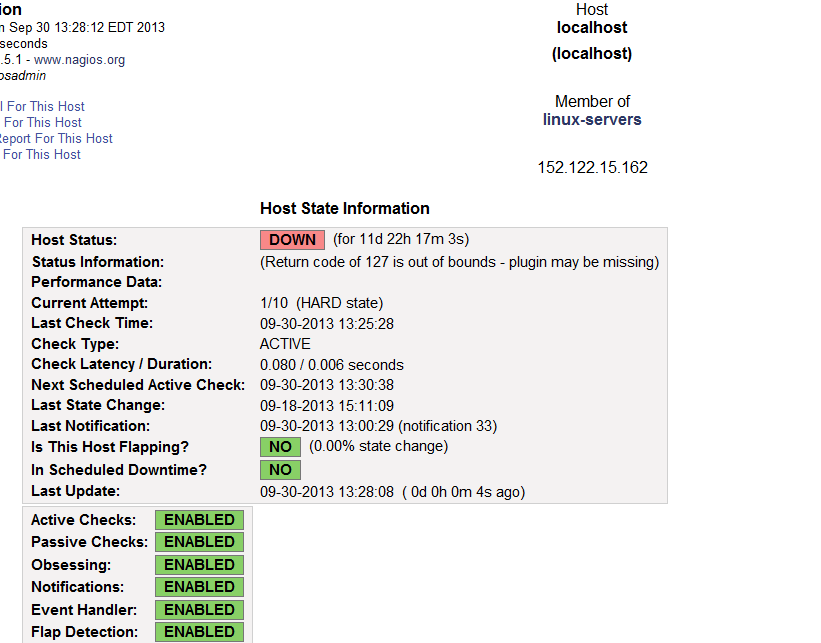Open the link directly above Report For This Host

point(42,123)
